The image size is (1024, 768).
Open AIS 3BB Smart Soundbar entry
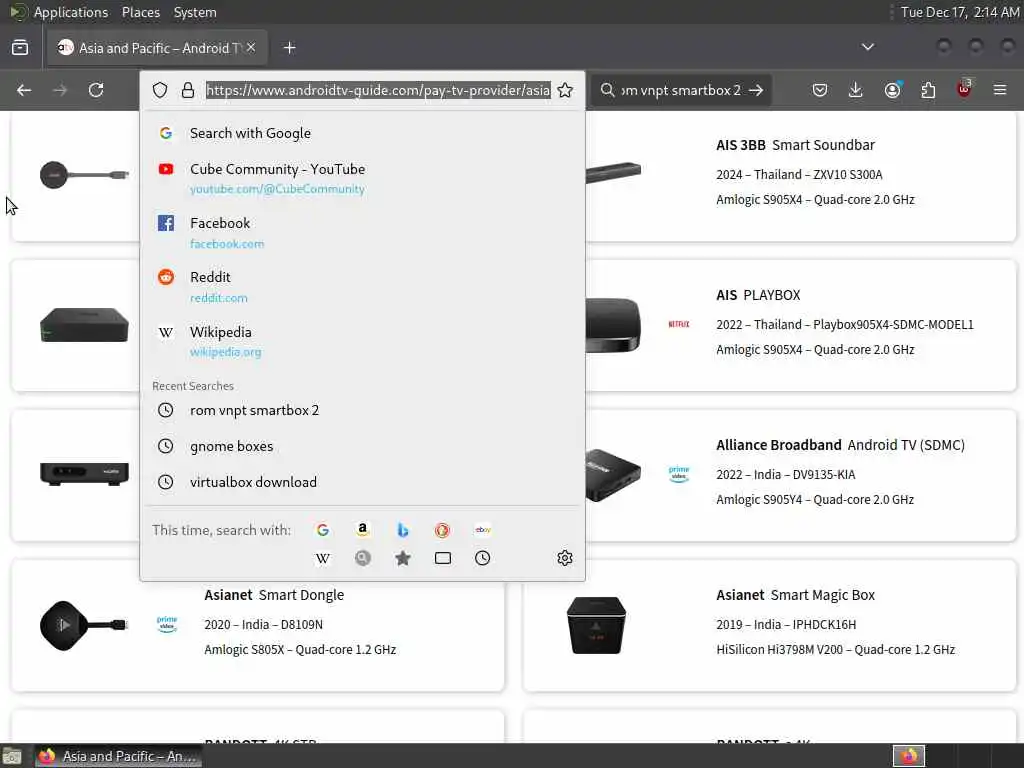pos(795,145)
